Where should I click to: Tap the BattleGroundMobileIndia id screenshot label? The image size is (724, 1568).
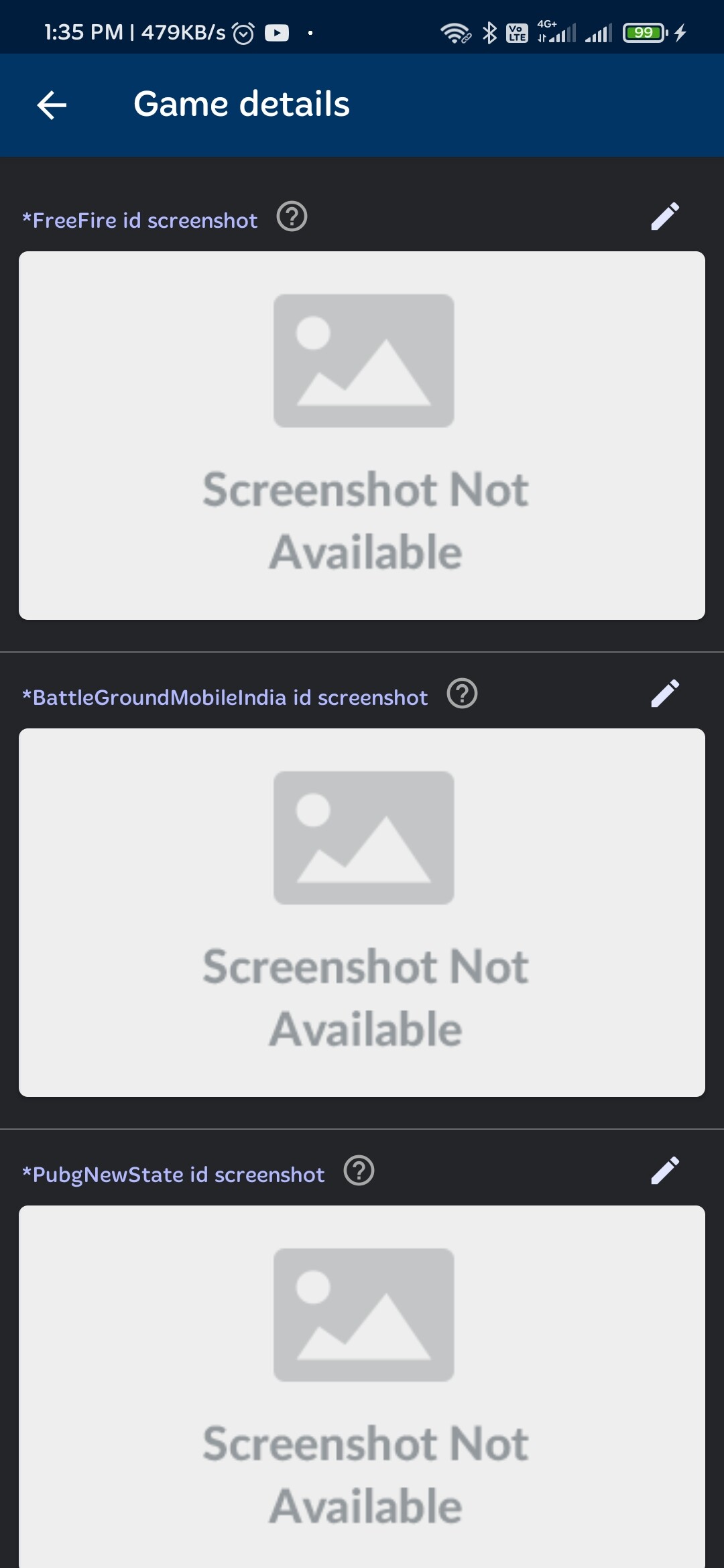coord(225,698)
